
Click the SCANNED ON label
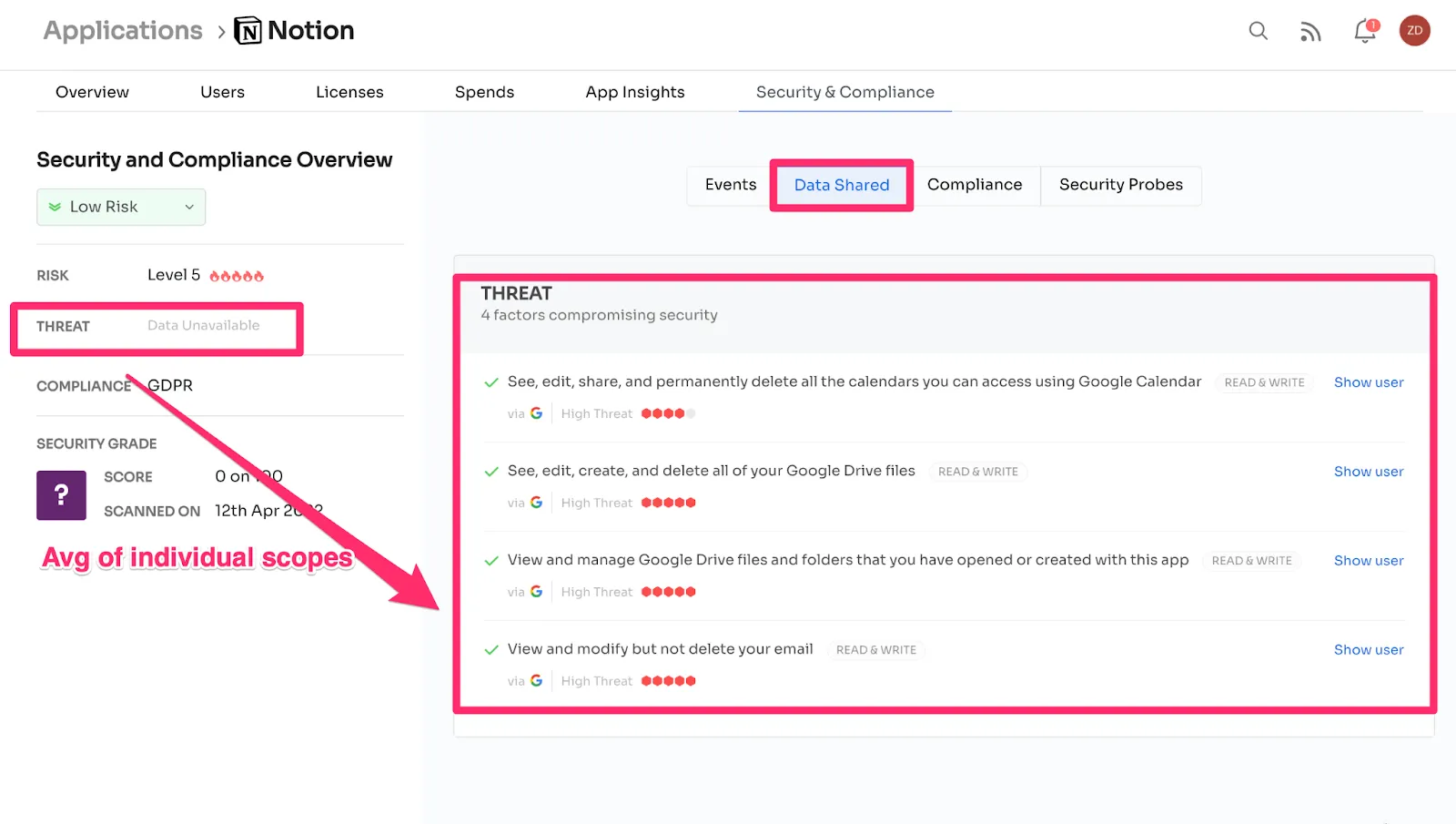(x=152, y=512)
